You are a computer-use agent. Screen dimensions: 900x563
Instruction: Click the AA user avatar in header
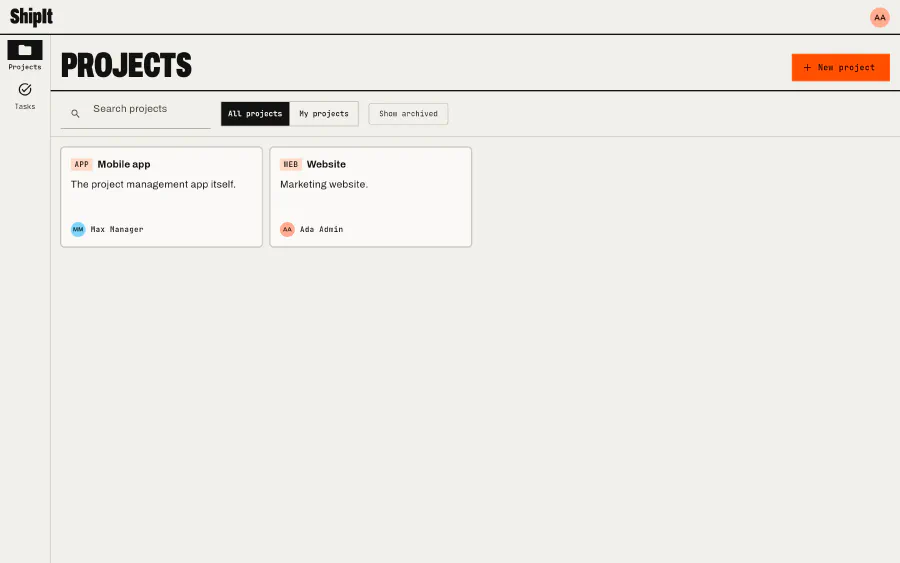click(879, 17)
